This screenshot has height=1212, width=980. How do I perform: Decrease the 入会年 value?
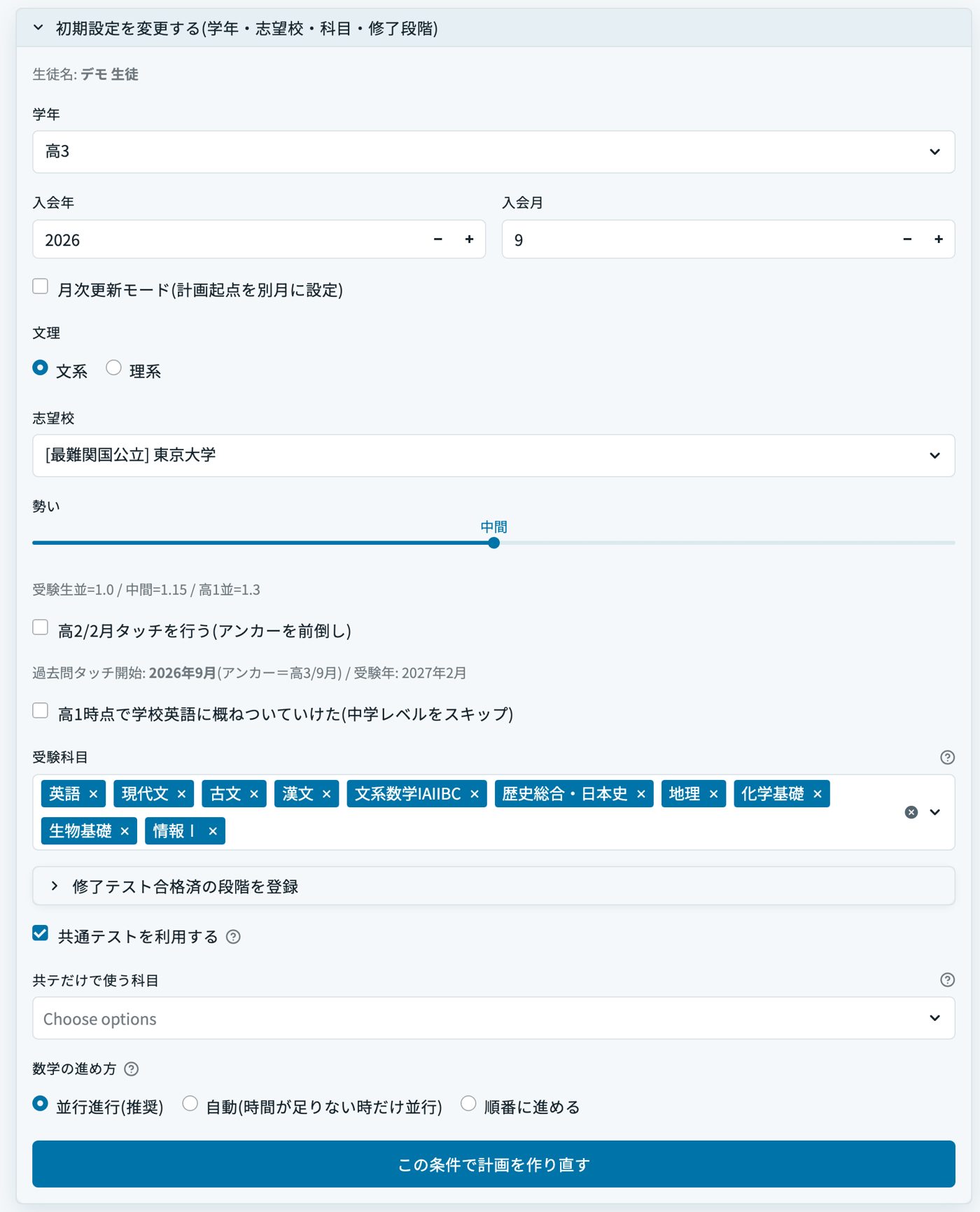pyautogui.click(x=438, y=239)
